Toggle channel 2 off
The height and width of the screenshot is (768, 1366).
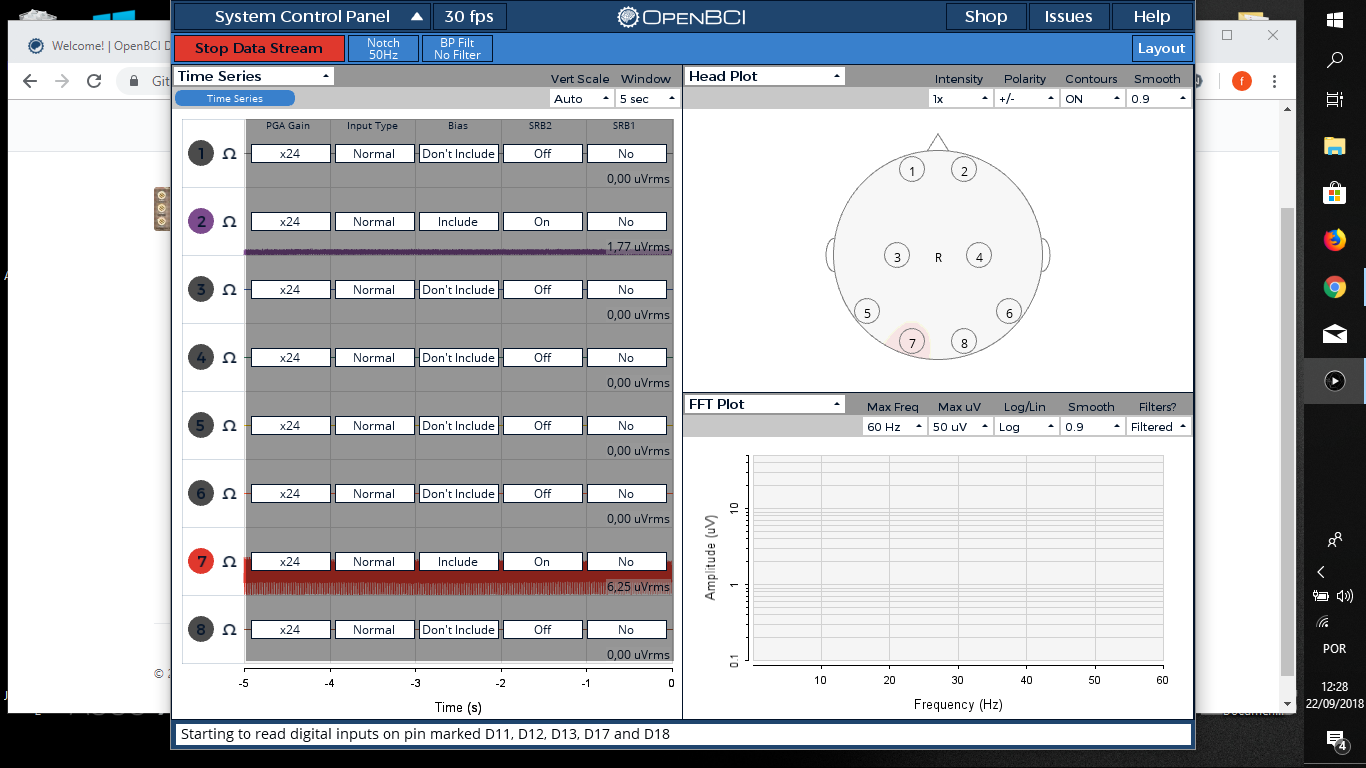tap(200, 221)
